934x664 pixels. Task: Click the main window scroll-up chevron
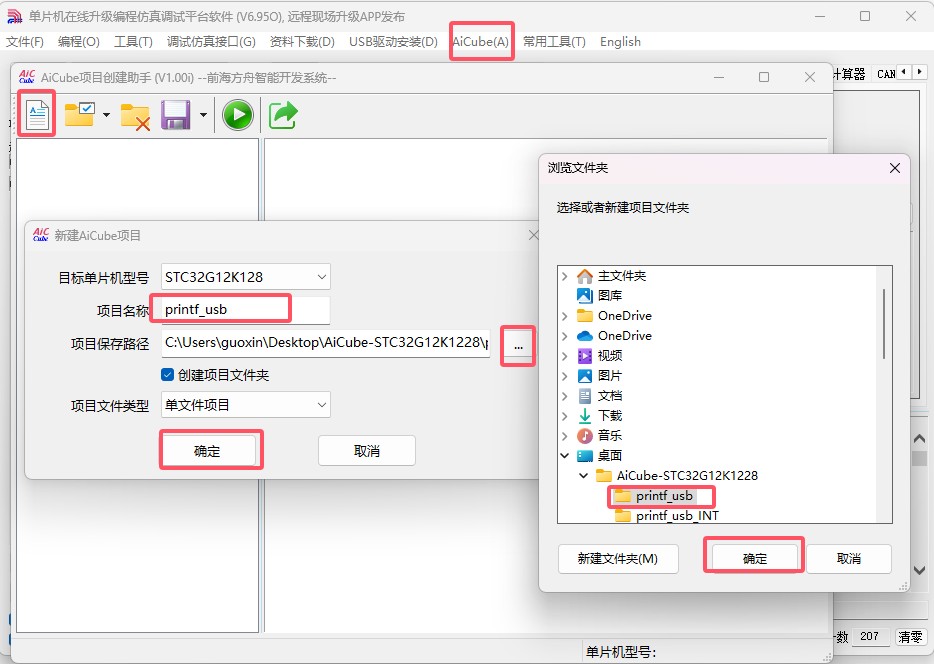(x=919, y=439)
